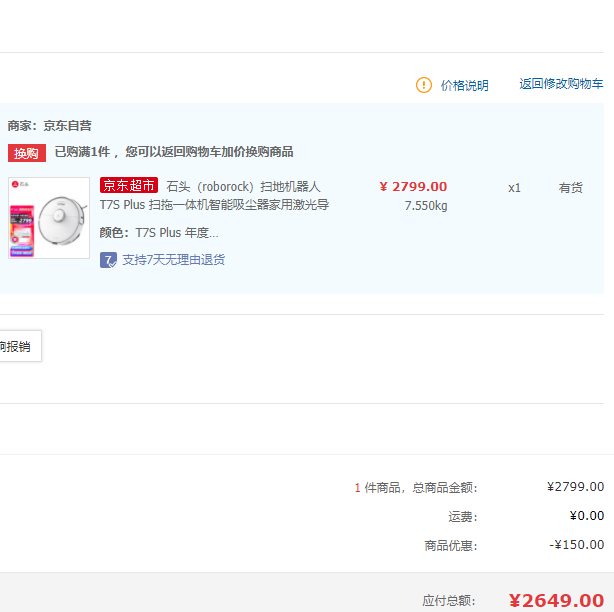Click the 有货 stock status
Viewport: 614px width, 612px height.
point(571,188)
